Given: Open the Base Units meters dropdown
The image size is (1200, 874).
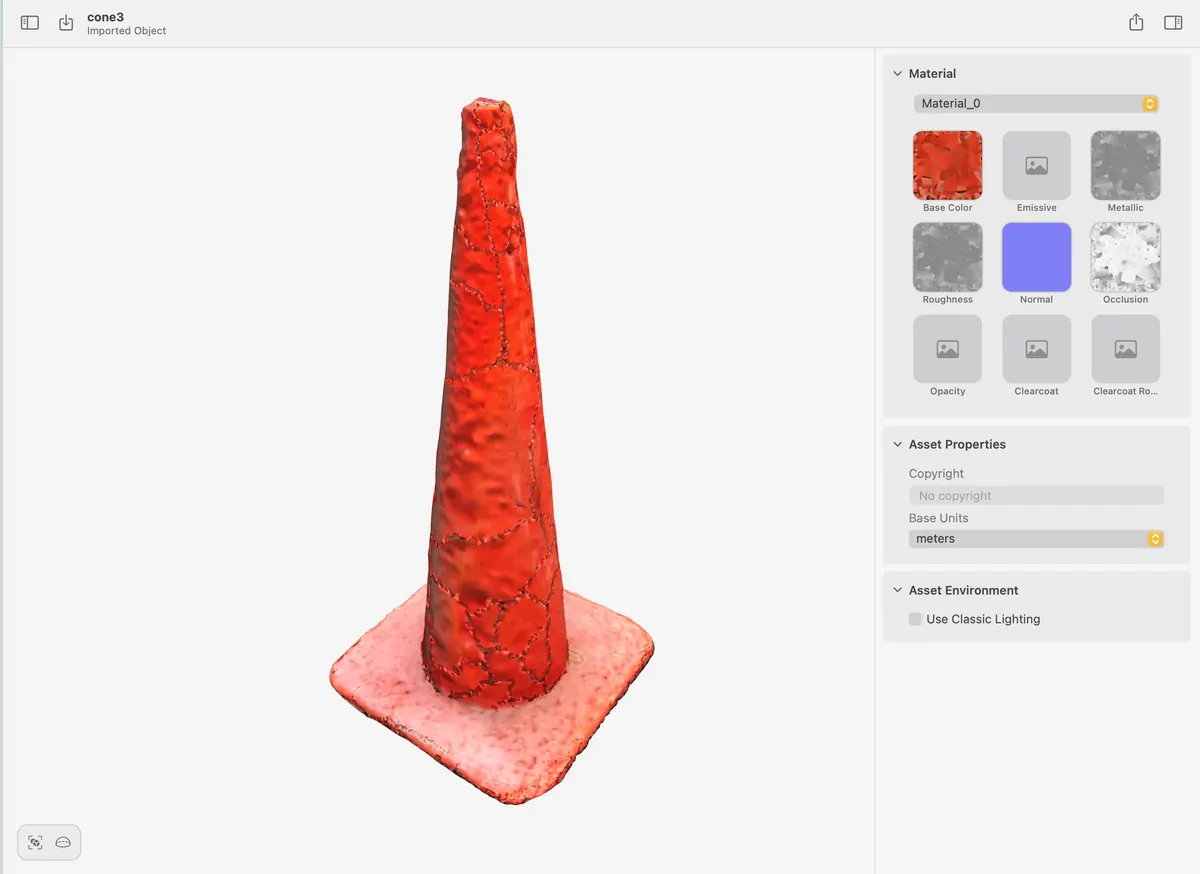Looking at the screenshot, I should (x=1036, y=539).
